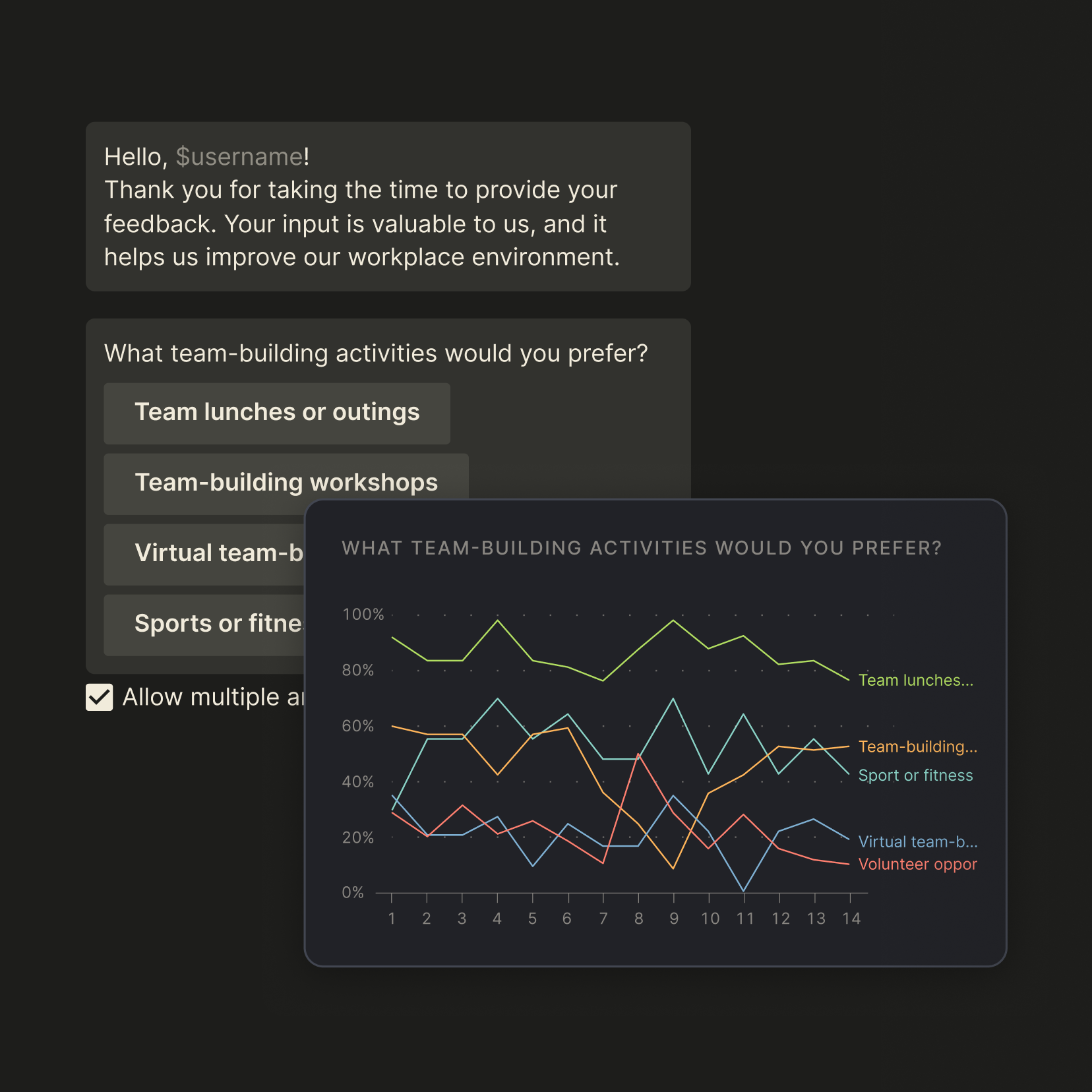Toggle the Allow multiple answers checkbox
Screen dimensions: 1092x1092
pyautogui.click(x=100, y=697)
